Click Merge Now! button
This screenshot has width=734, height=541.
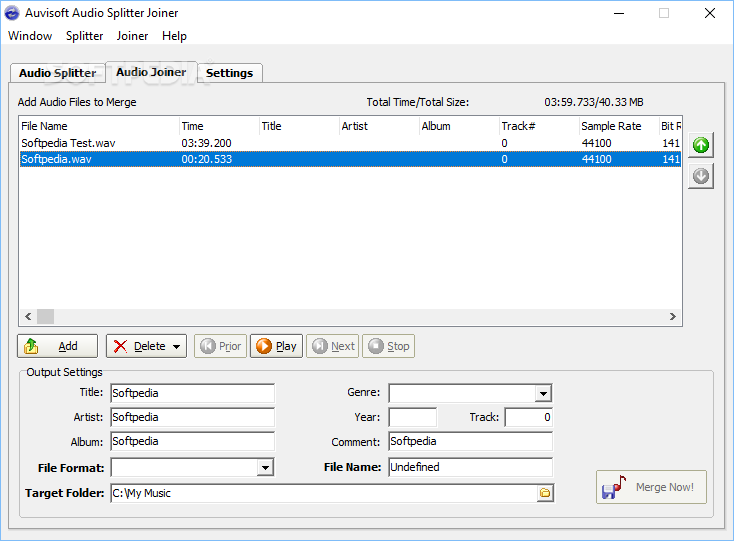point(651,487)
